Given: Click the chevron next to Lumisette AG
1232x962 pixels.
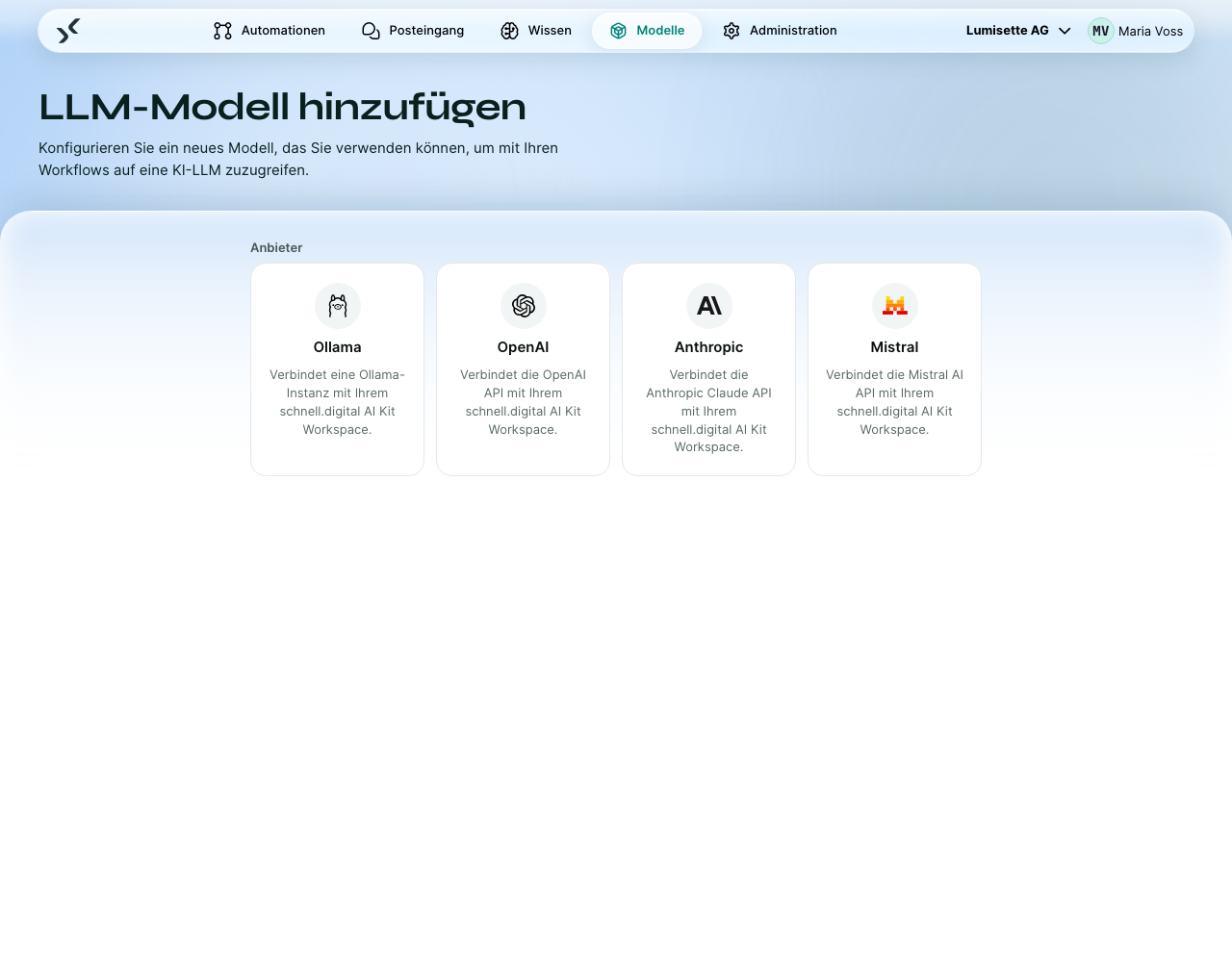Looking at the screenshot, I should 1065,31.
